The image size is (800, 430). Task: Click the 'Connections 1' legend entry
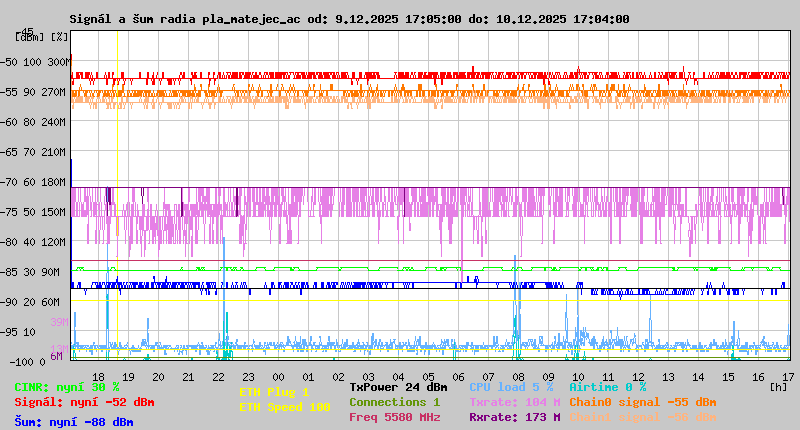395,402
